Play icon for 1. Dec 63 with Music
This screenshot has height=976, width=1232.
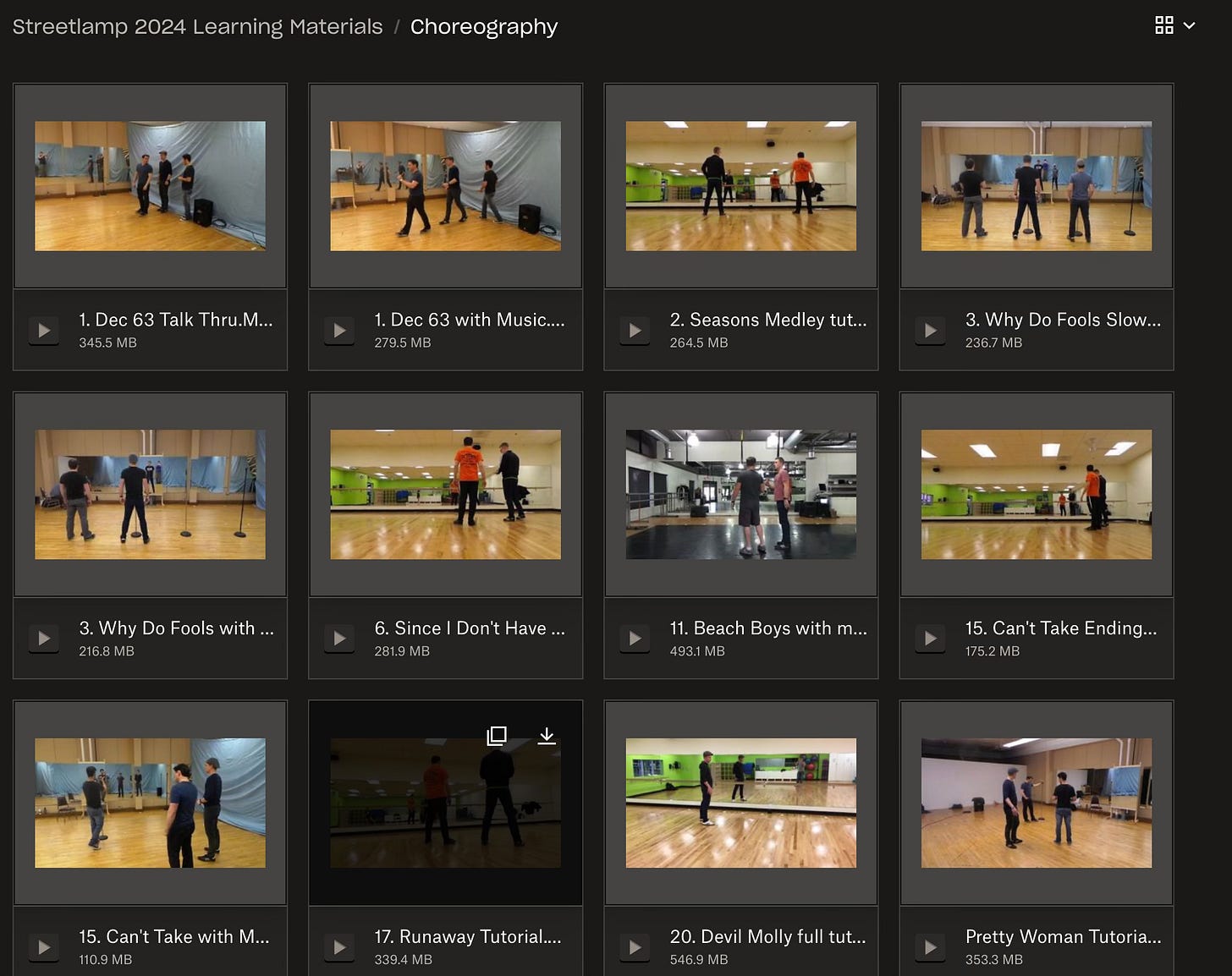tap(339, 330)
